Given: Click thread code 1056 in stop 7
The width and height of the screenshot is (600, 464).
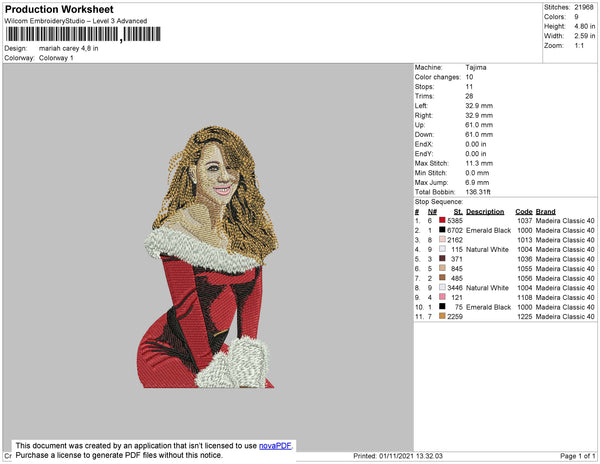Looking at the screenshot, I should [x=525, y=278].
